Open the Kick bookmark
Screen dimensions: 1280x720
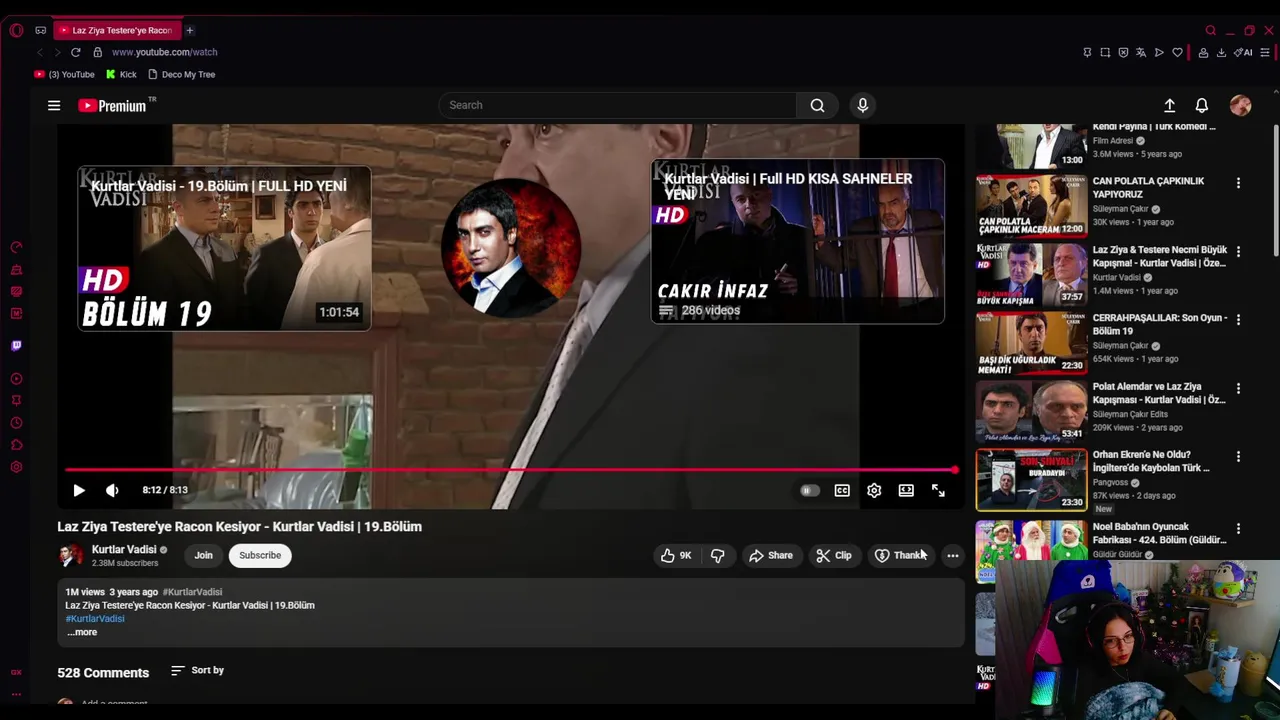(x=120, y=74)
